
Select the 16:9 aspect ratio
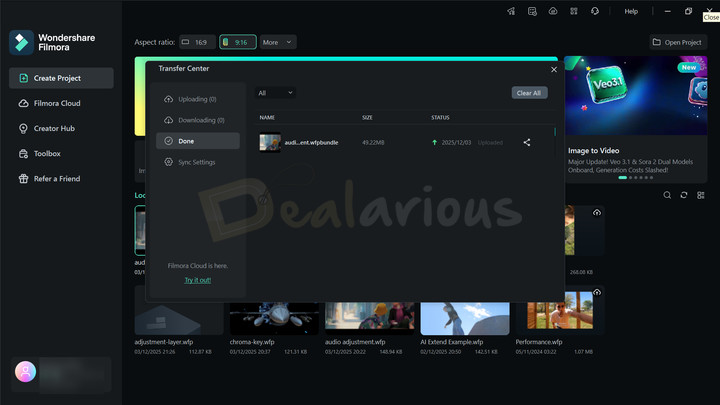(x=197, y=43)
